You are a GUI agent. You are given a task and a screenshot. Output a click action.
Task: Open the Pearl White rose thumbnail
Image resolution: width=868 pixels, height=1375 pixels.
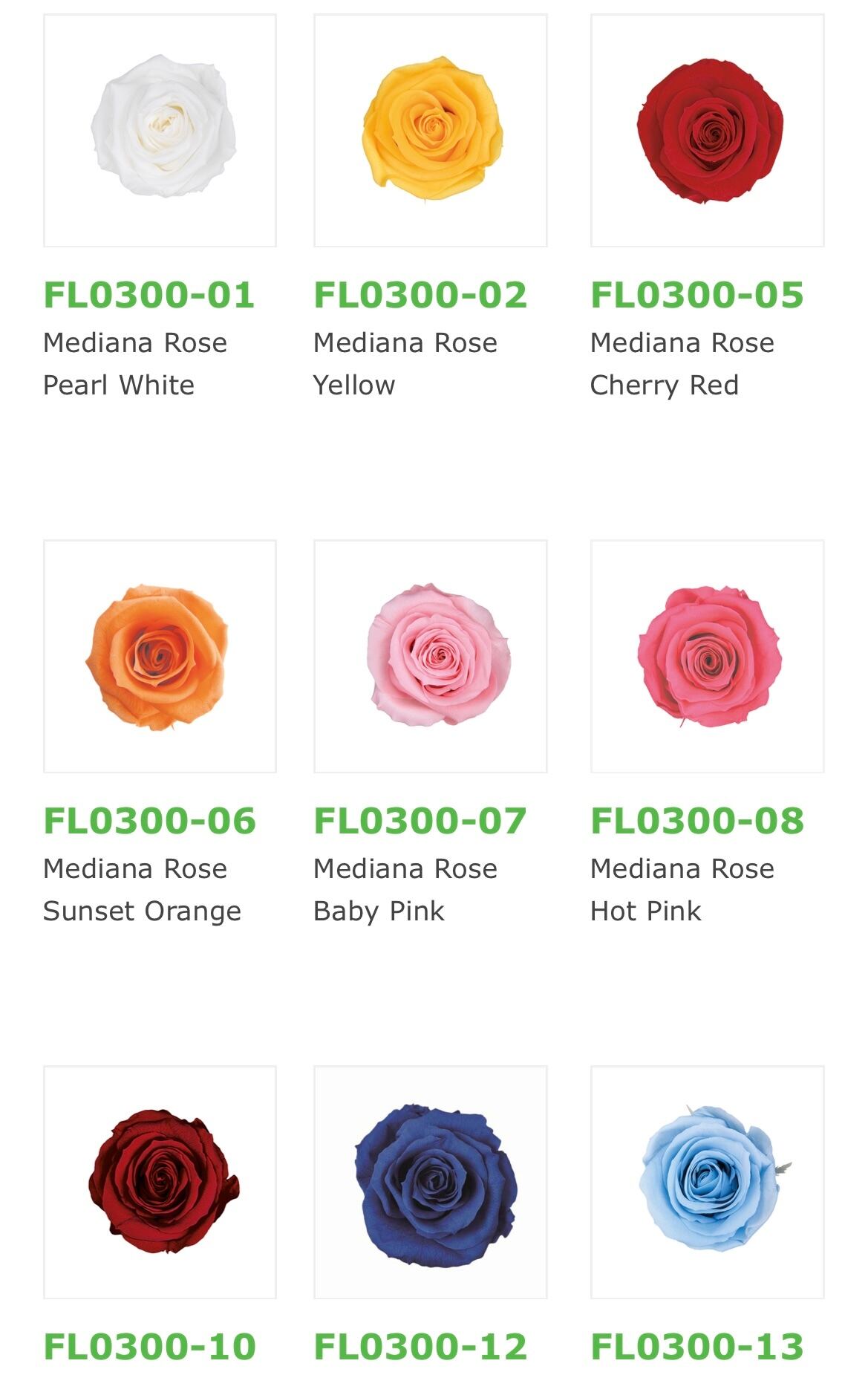point(160,130)
